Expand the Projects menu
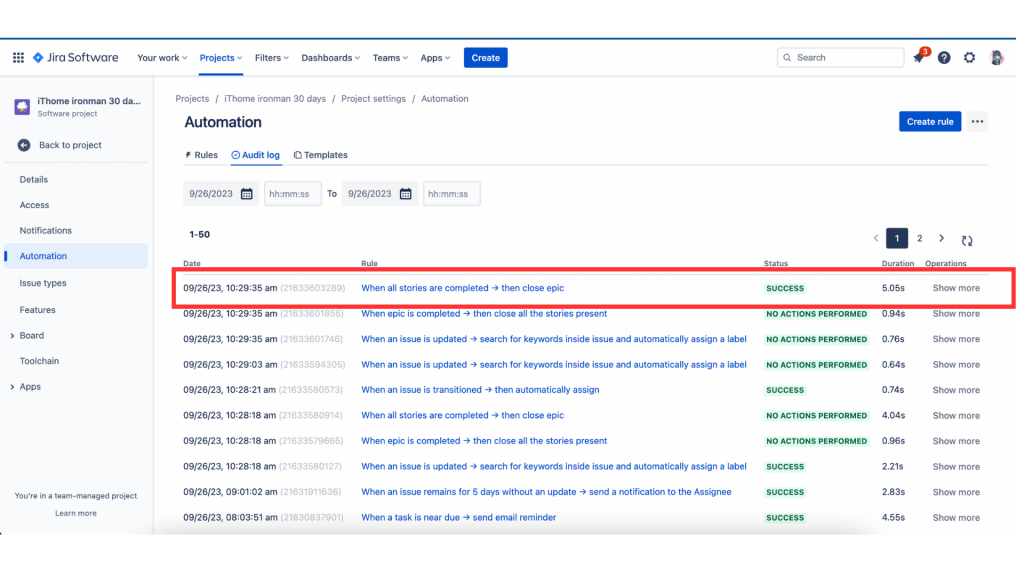Screen dimensions: 1024x576 click(x=221, y=57)
